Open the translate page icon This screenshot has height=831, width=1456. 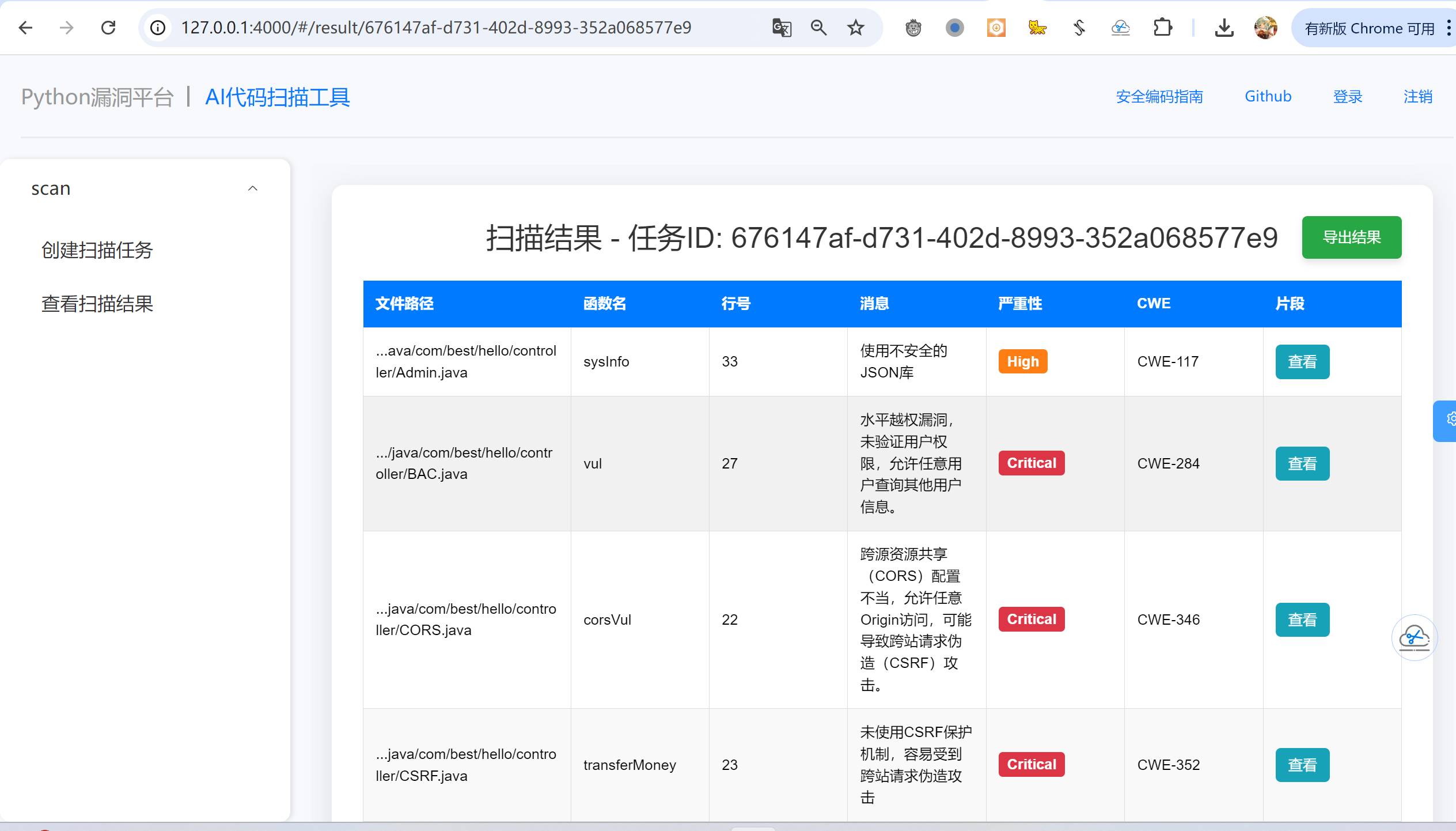781,28
